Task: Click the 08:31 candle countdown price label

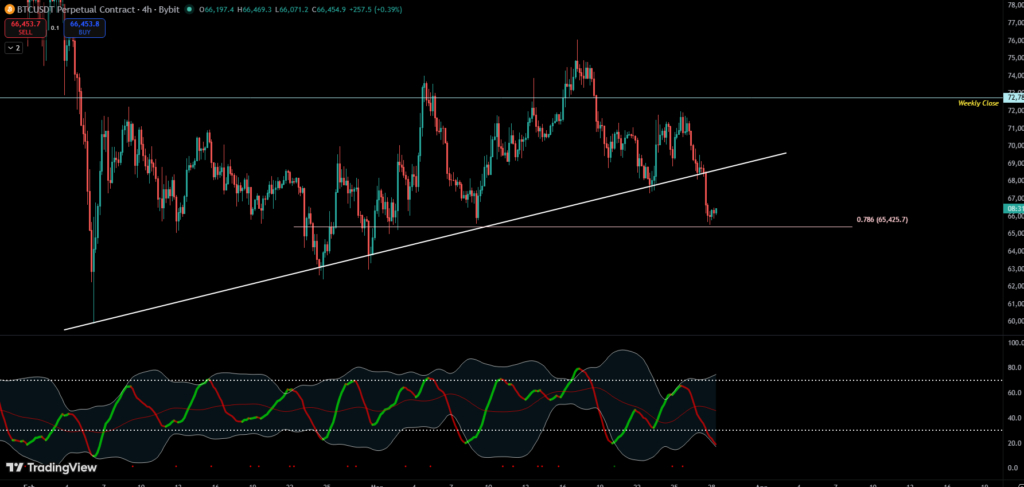Action: (1014, 209)
